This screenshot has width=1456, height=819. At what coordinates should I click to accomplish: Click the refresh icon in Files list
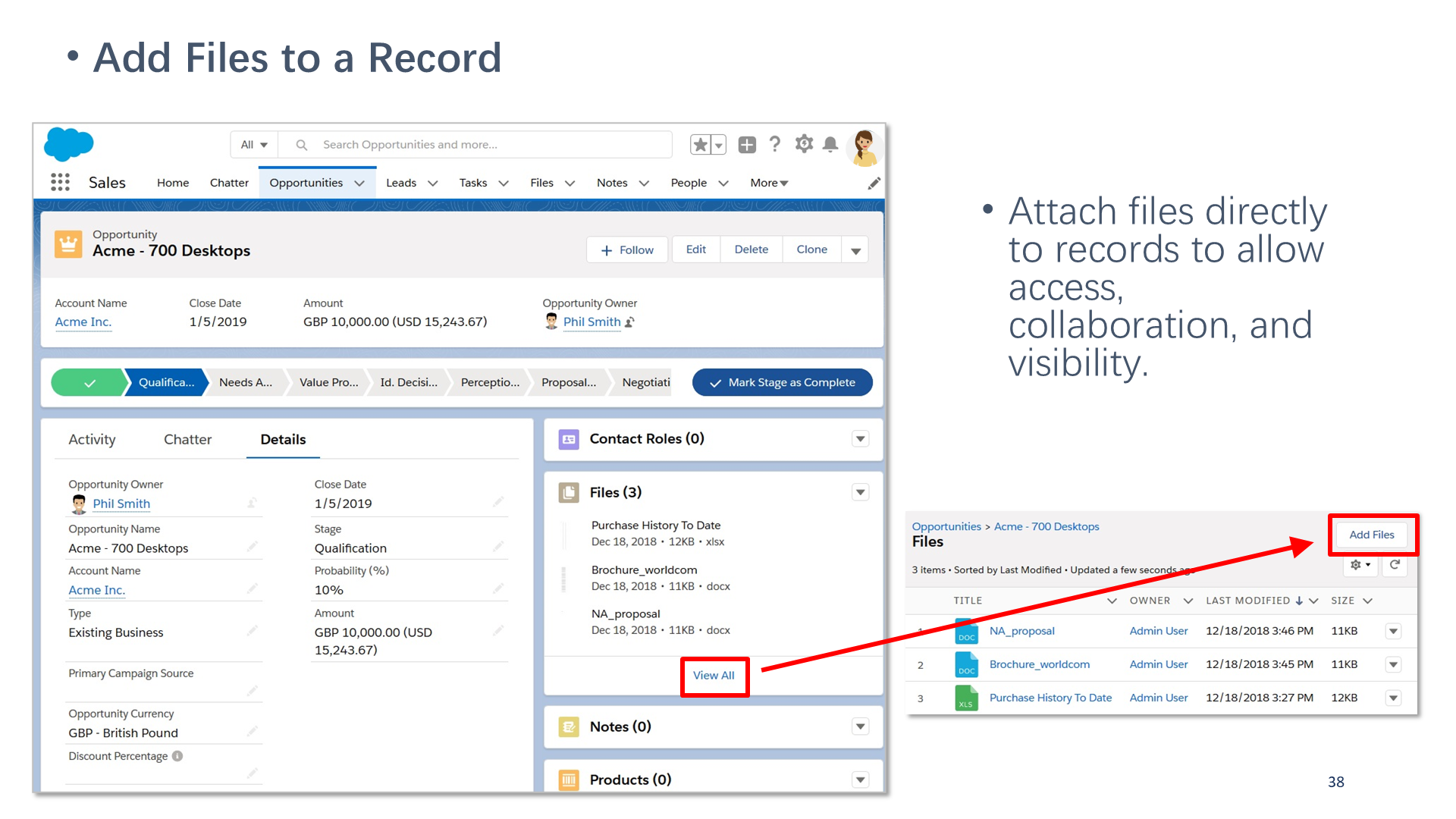1395,565
